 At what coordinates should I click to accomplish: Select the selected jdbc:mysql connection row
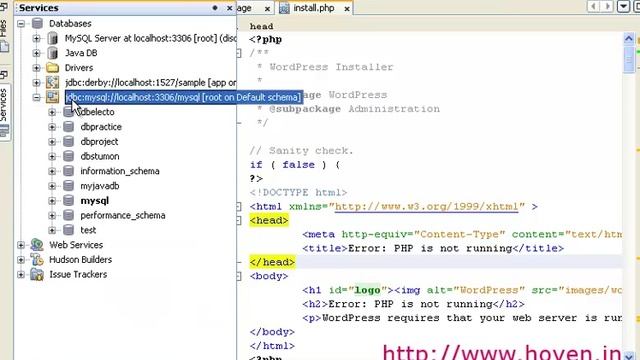pyautogui.click(x=184, y=97)
